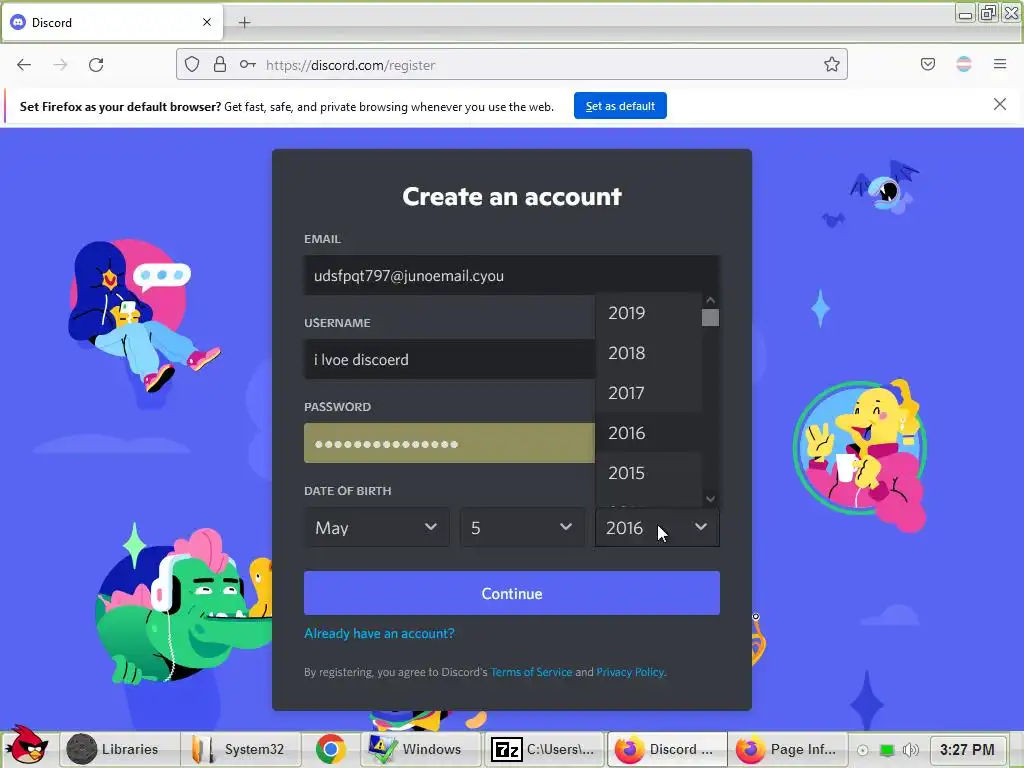
Task: Minimize the Firefox window
Action: [x=965, y=12]
